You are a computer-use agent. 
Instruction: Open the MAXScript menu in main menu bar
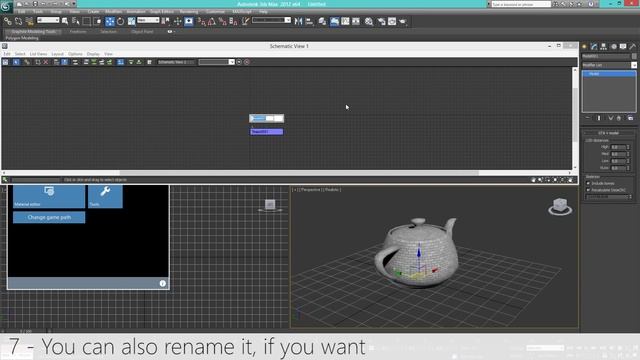pos(242,11)
